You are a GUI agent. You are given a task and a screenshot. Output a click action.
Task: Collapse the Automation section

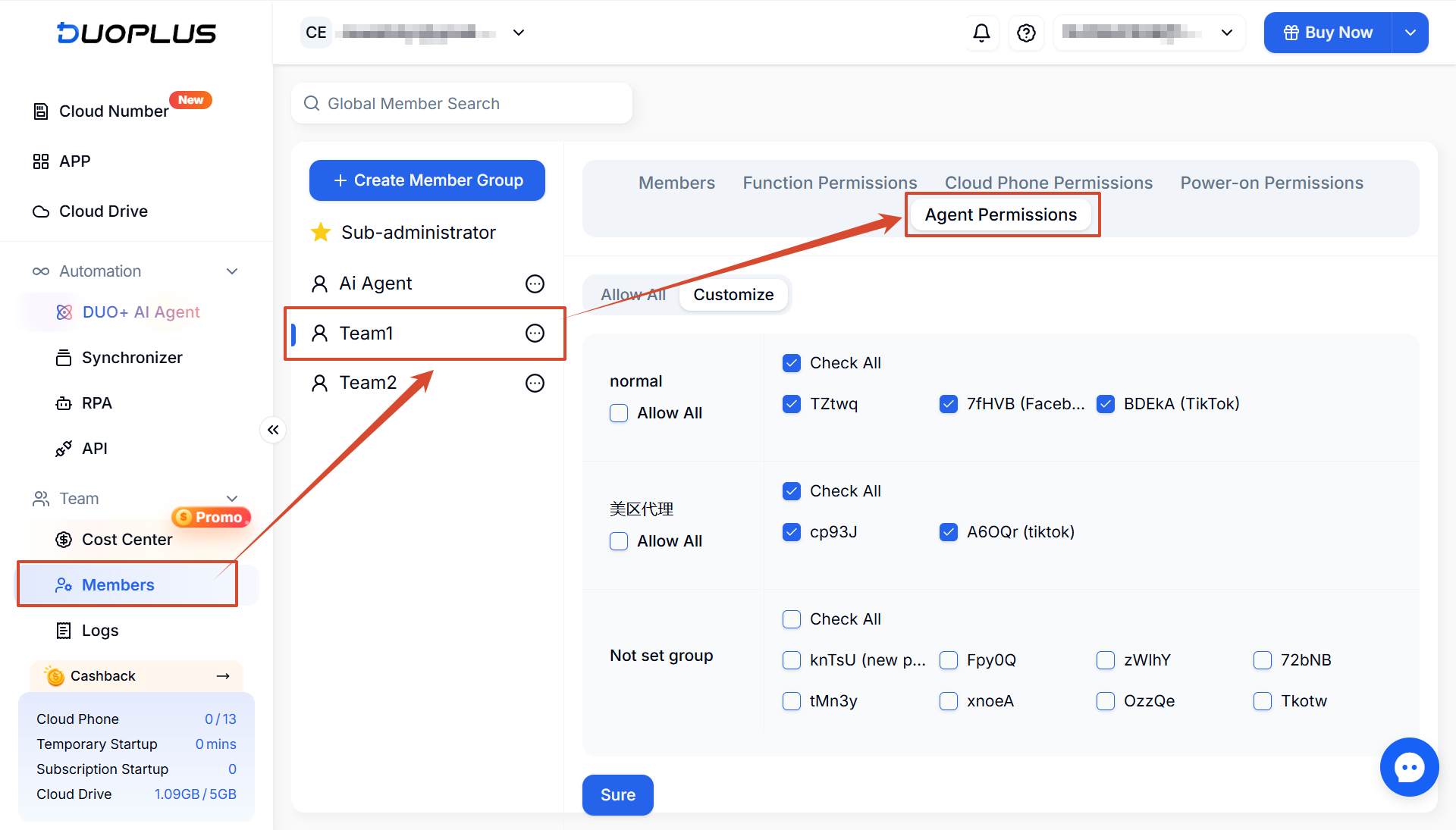point(232,271)
